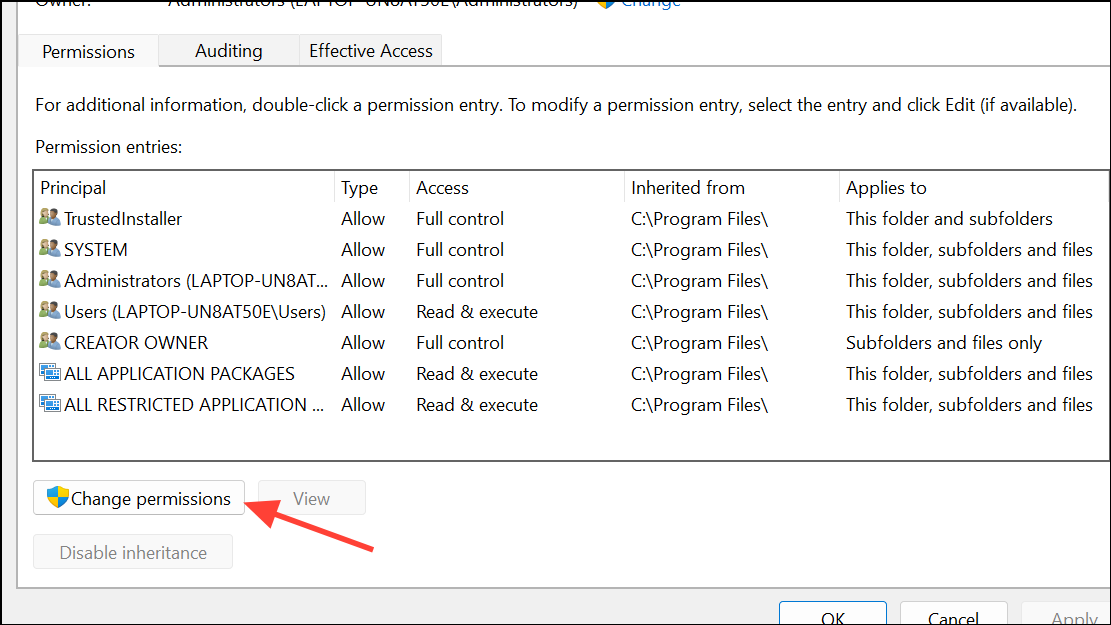Click the Disable inheritance button
Viewport: 1111px width, 625px height.
(132, 551)
